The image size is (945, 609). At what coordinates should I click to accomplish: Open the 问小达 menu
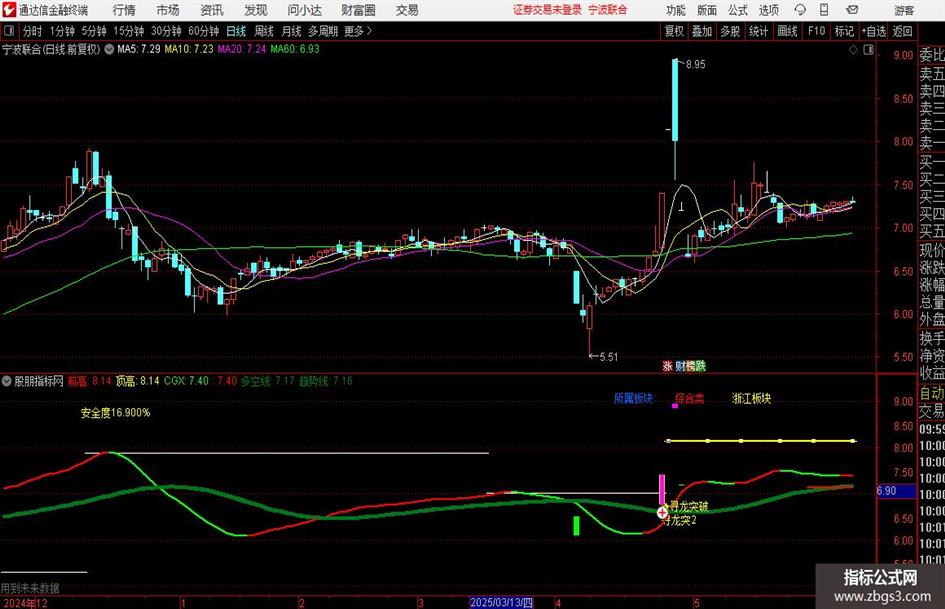304,10
